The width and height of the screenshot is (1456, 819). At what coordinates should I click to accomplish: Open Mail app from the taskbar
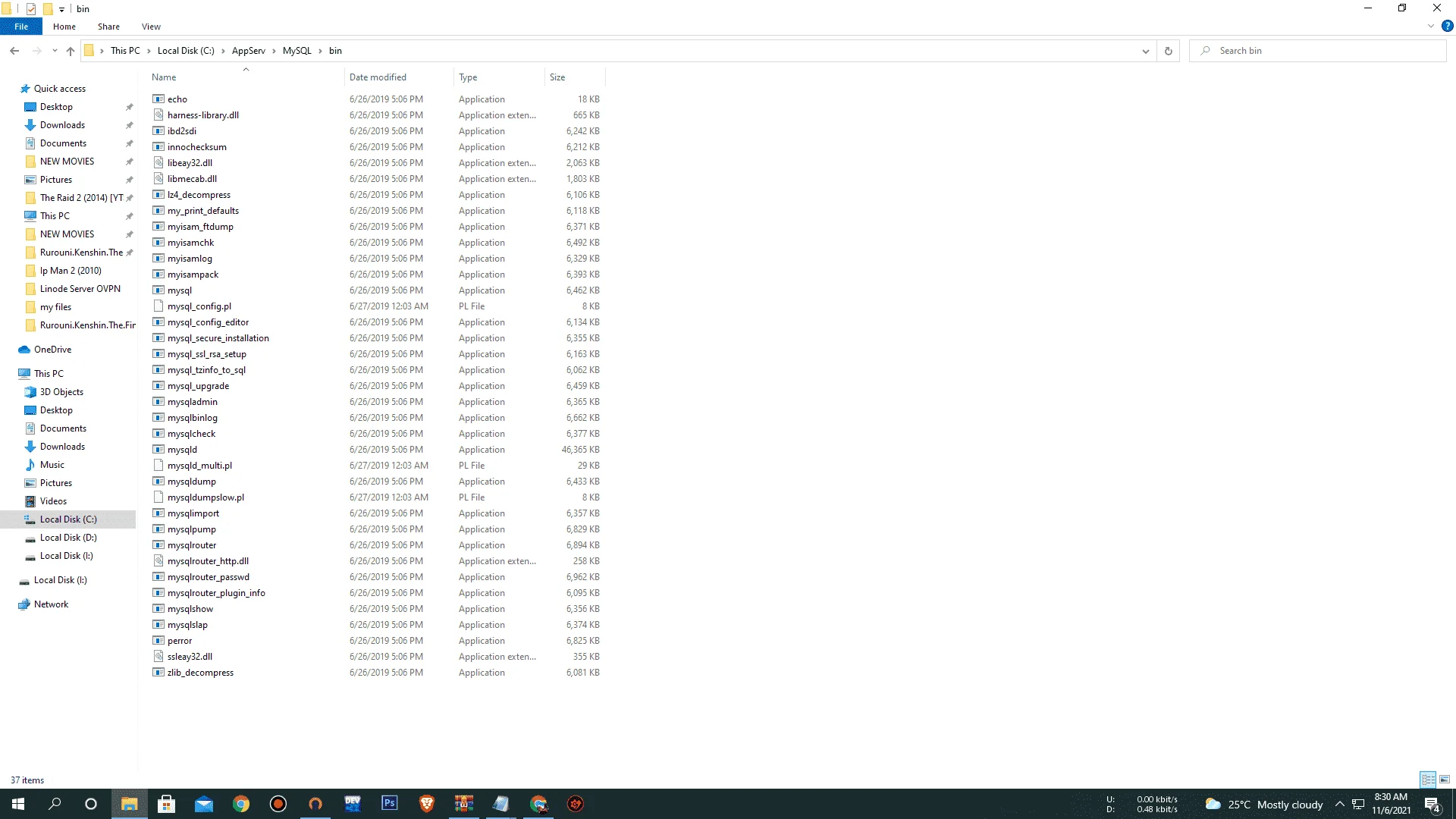(x=204, y=804)
